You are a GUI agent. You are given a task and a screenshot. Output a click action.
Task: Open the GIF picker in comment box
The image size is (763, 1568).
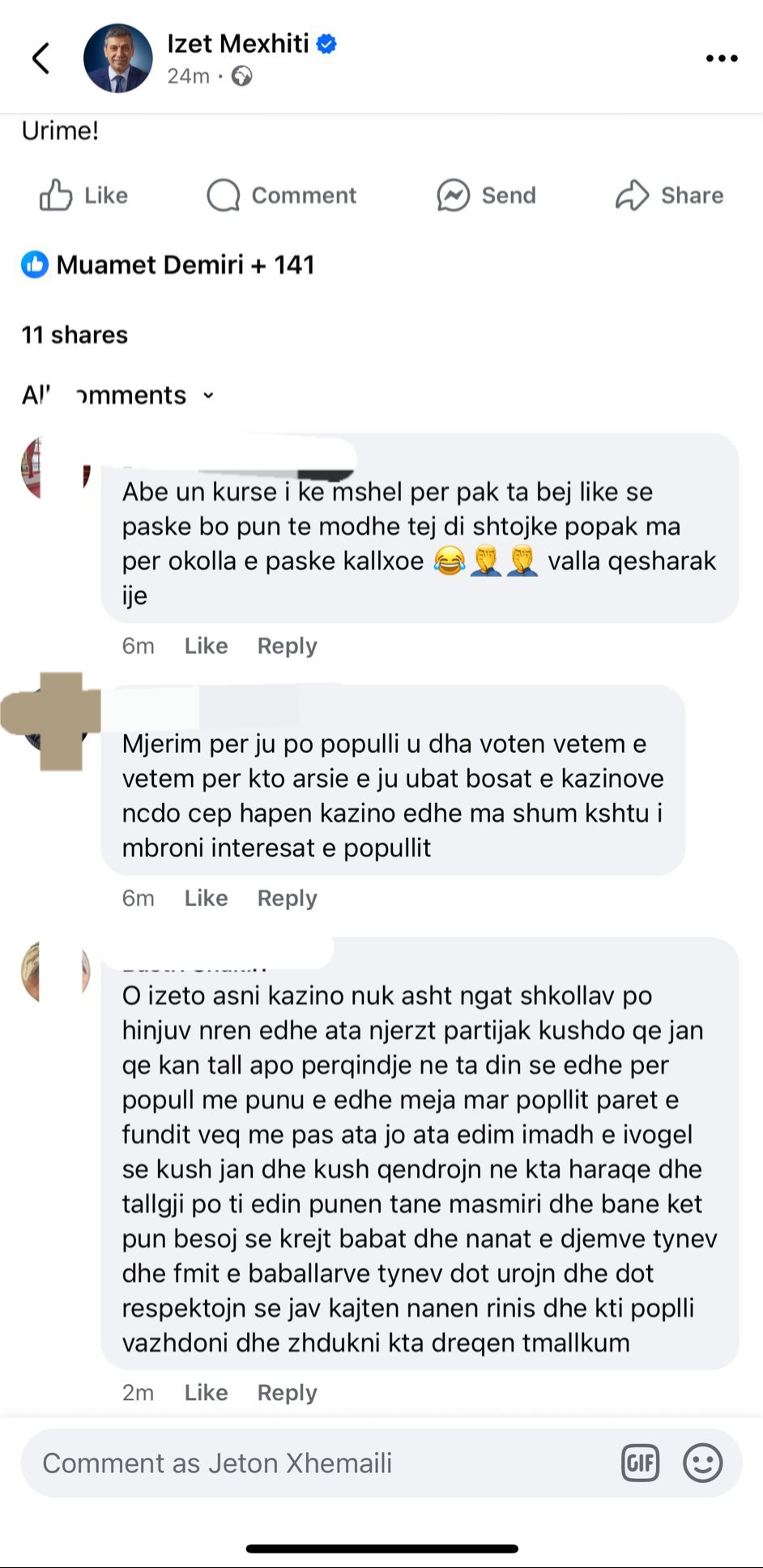(640, 1463)
